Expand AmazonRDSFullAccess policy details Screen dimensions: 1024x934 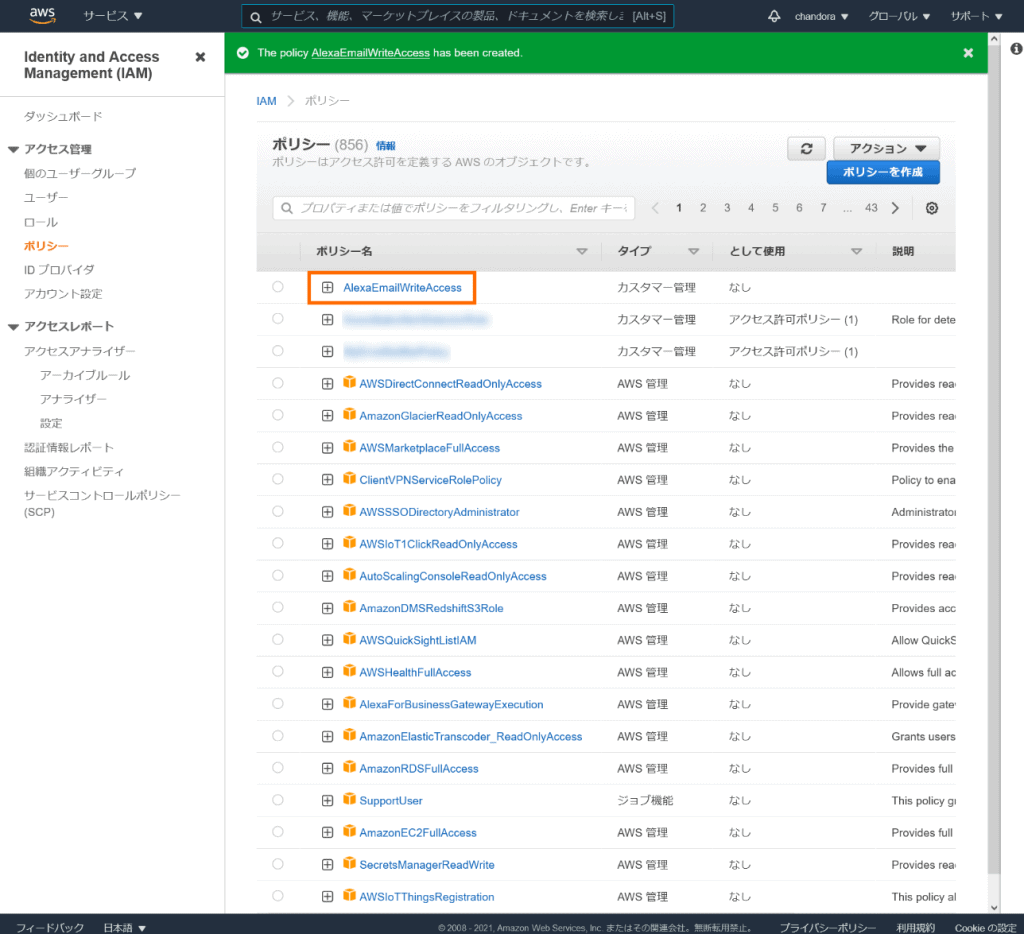point(327,769)
